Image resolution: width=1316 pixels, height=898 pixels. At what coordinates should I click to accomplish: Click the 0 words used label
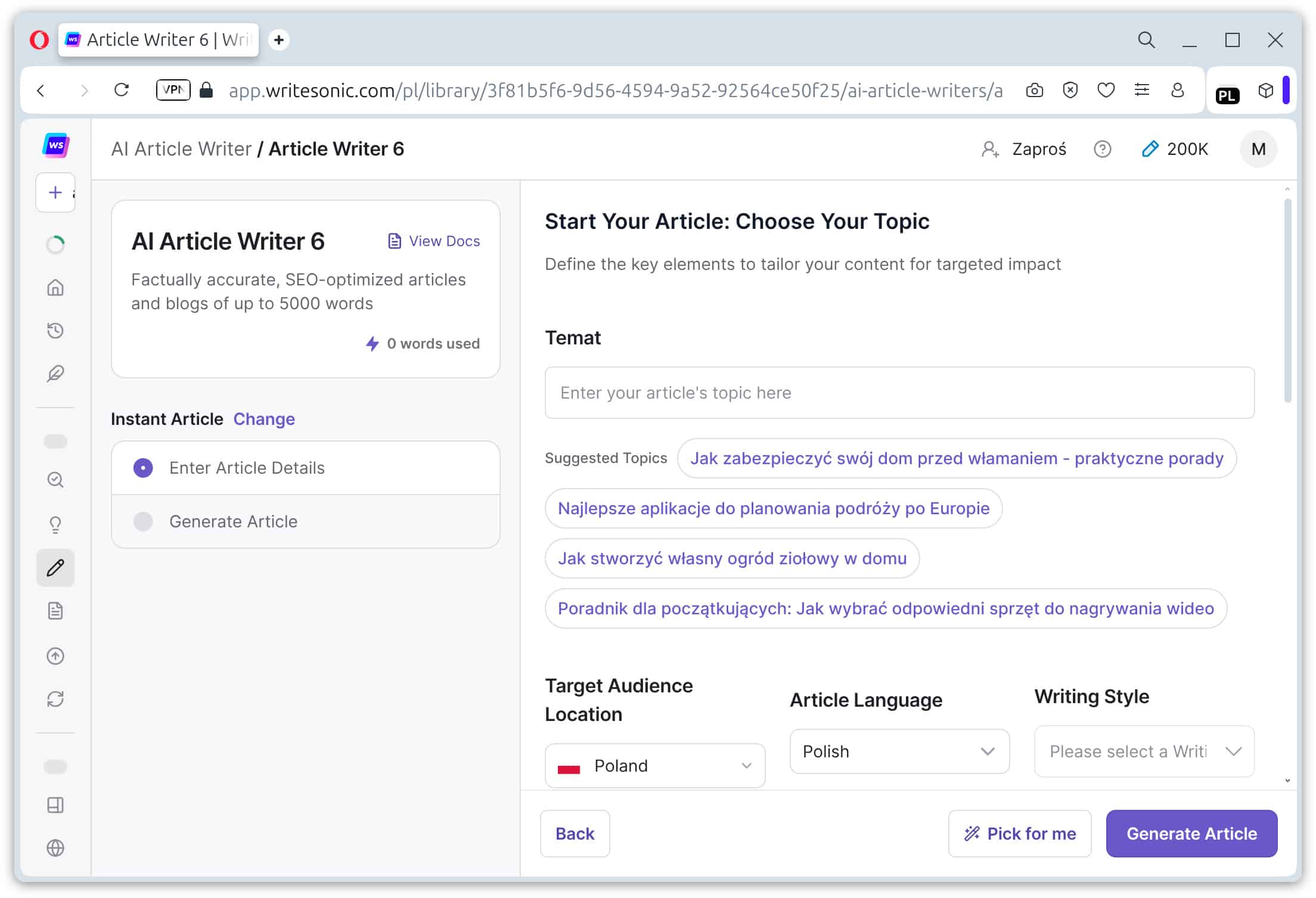(x=423, y=344)
